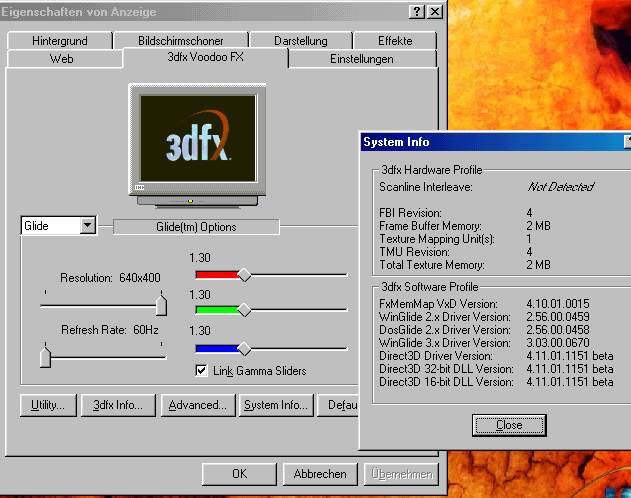Select the Effekte tab
Screen dimensions: 631x498
point(394,41)
